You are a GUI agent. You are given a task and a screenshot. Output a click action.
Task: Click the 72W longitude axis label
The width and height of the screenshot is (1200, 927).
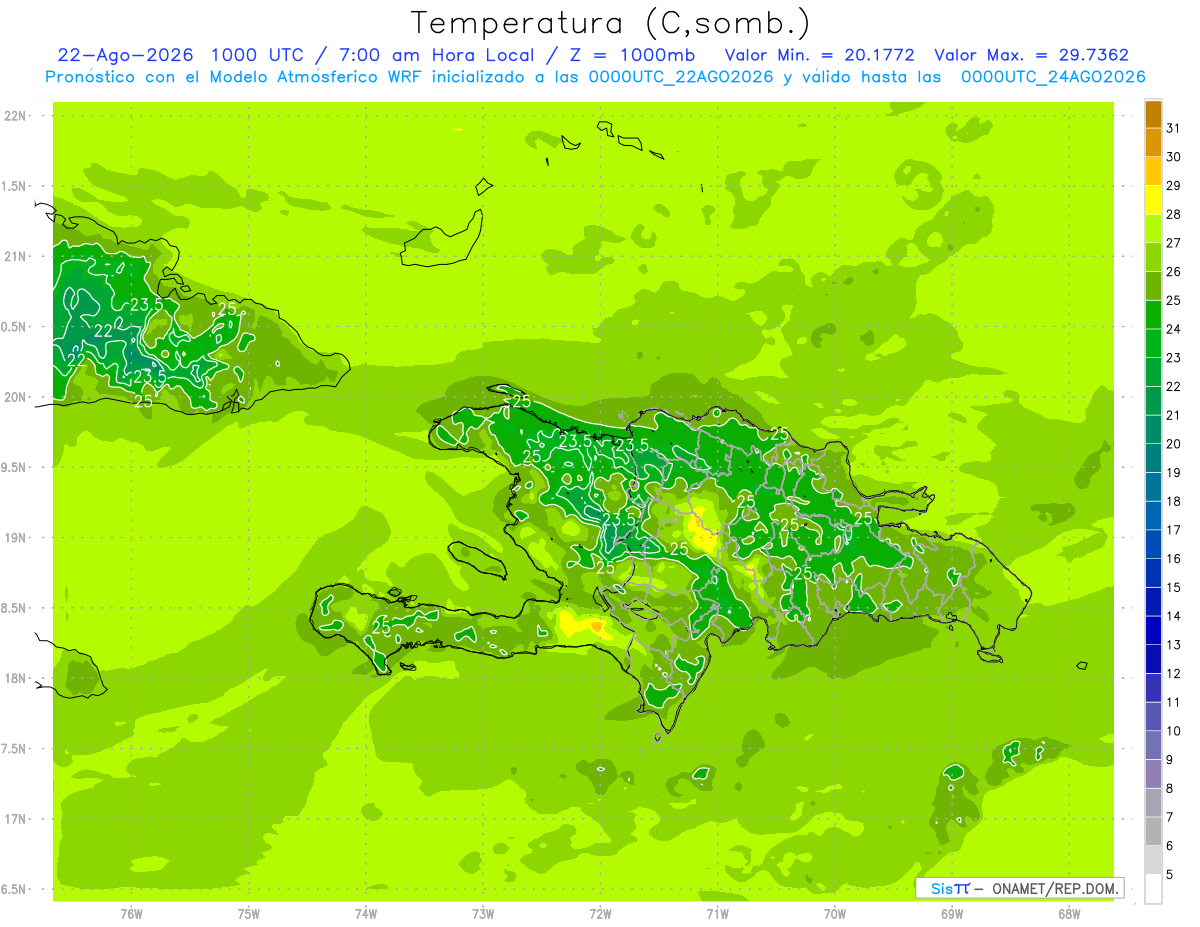(x=600, y=914)
